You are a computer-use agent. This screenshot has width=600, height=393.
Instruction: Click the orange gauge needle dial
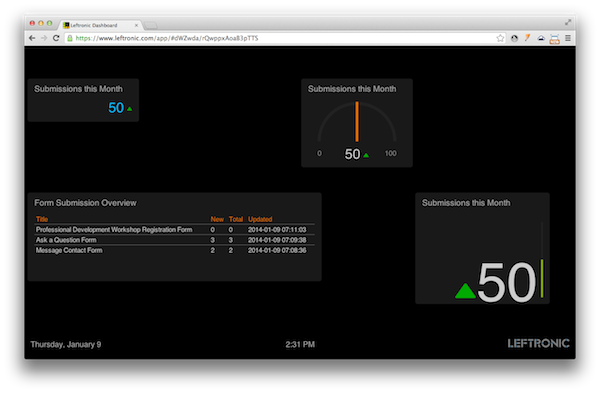point(357,122)
